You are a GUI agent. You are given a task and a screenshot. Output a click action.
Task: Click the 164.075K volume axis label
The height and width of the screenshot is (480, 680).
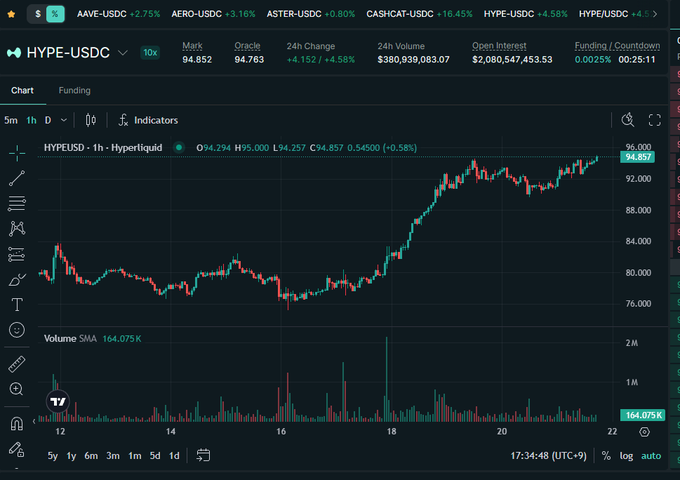tap(643, 415)
